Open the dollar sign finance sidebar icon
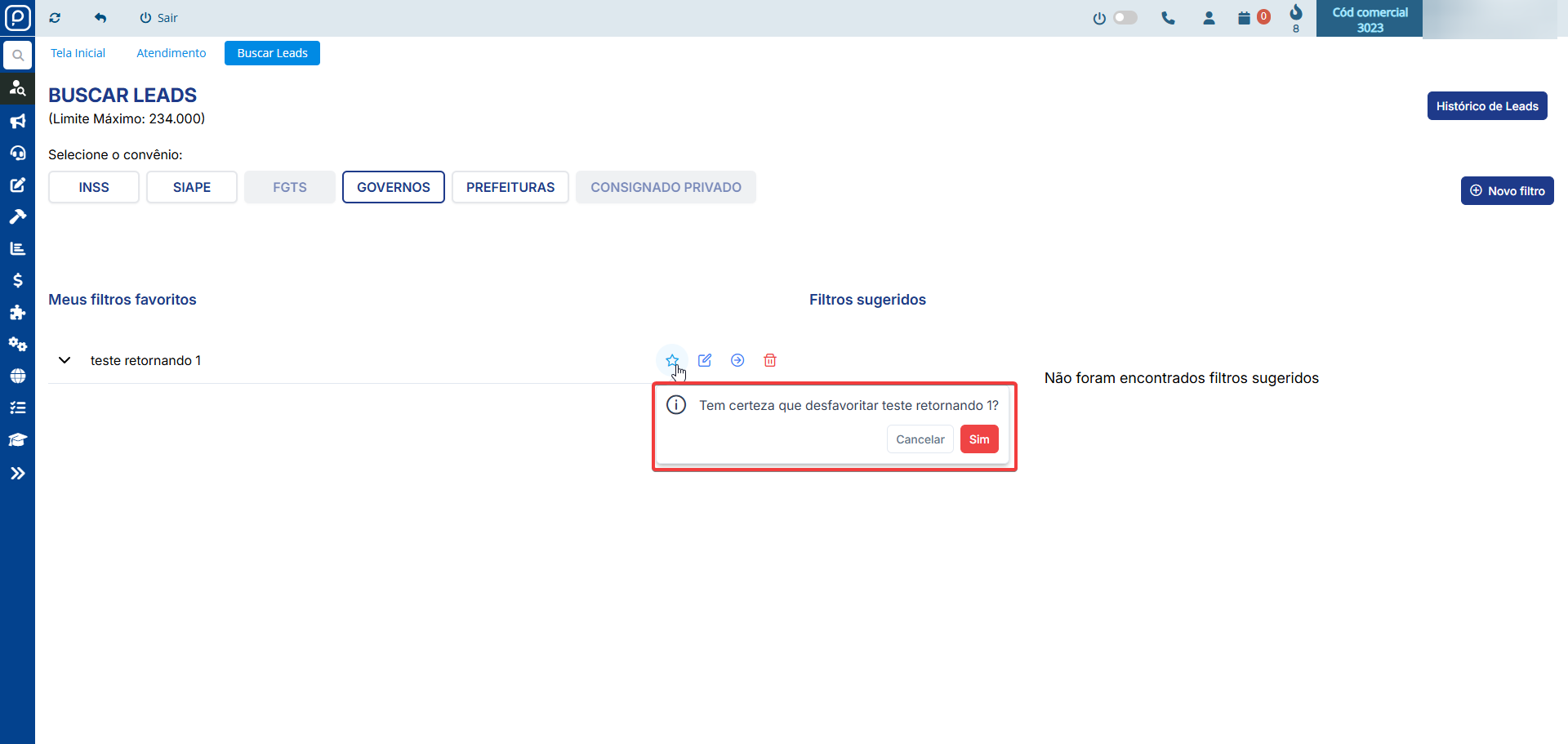 (17, 280)
